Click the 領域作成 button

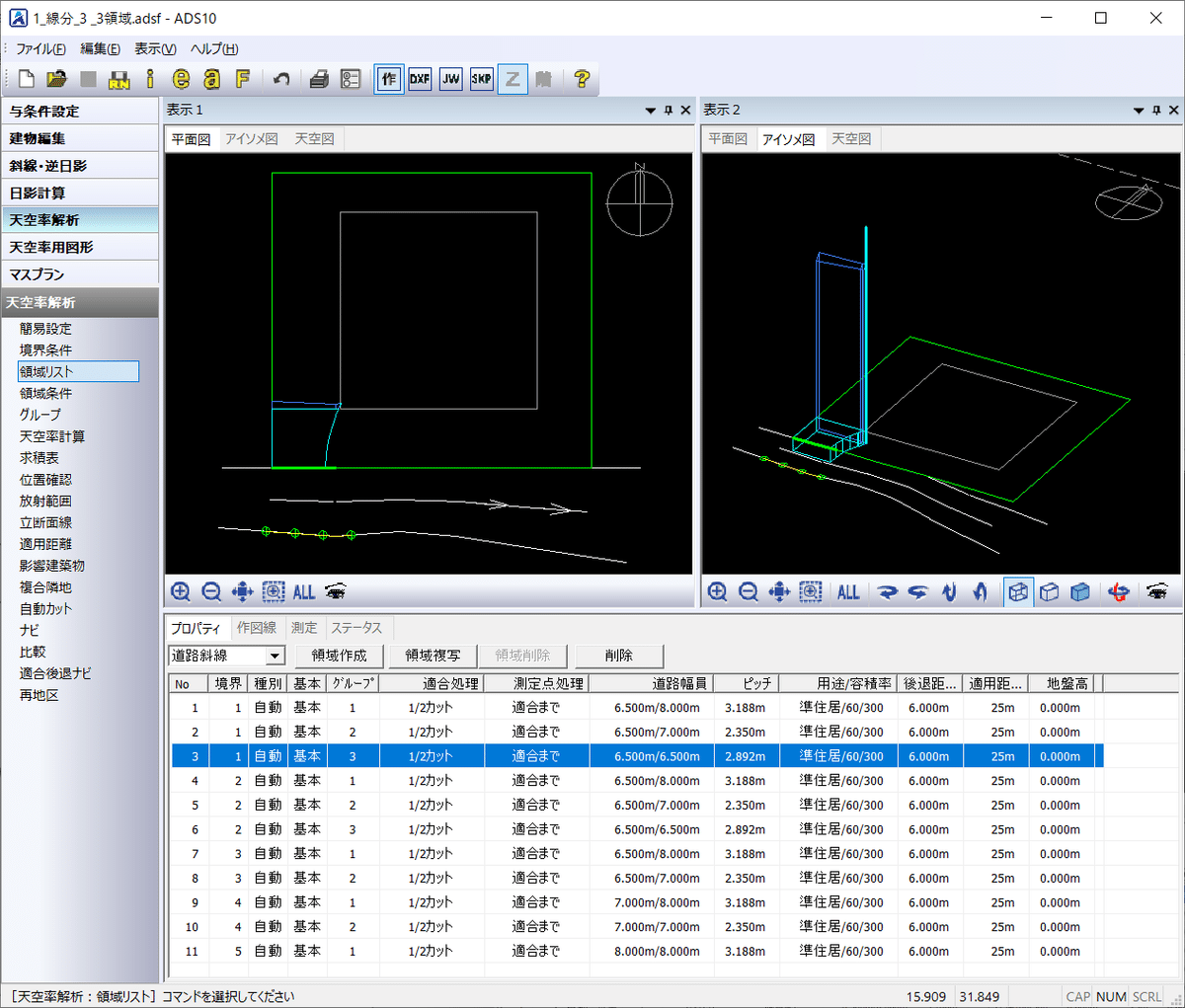pos(339,656)
